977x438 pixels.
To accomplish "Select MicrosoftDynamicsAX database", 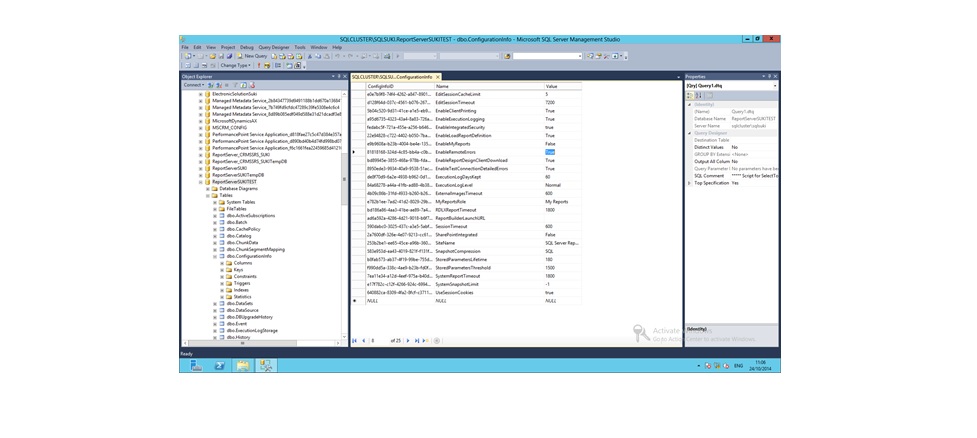I will click(234, 121).
